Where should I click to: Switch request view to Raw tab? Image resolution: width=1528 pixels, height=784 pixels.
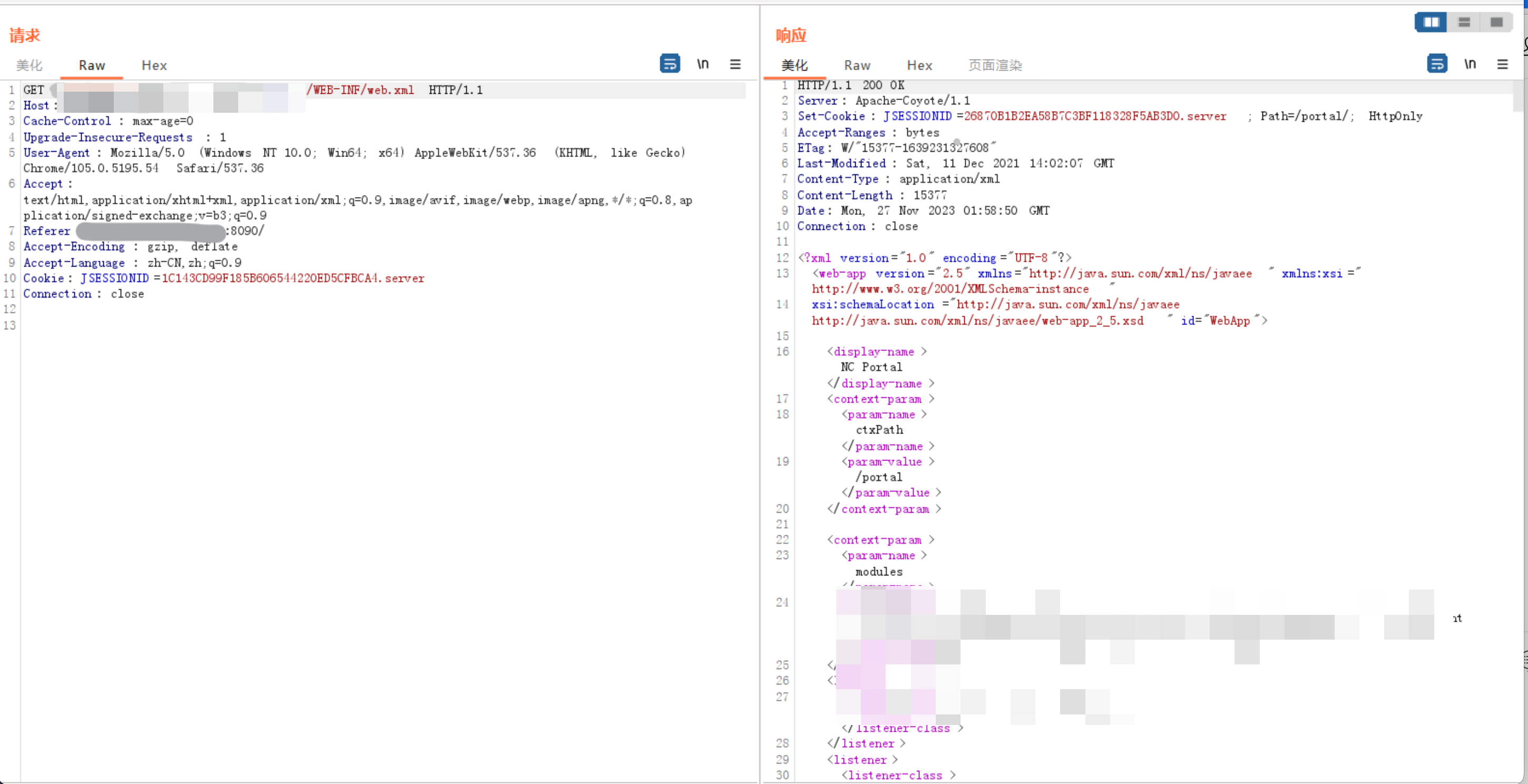click(92, 65)
